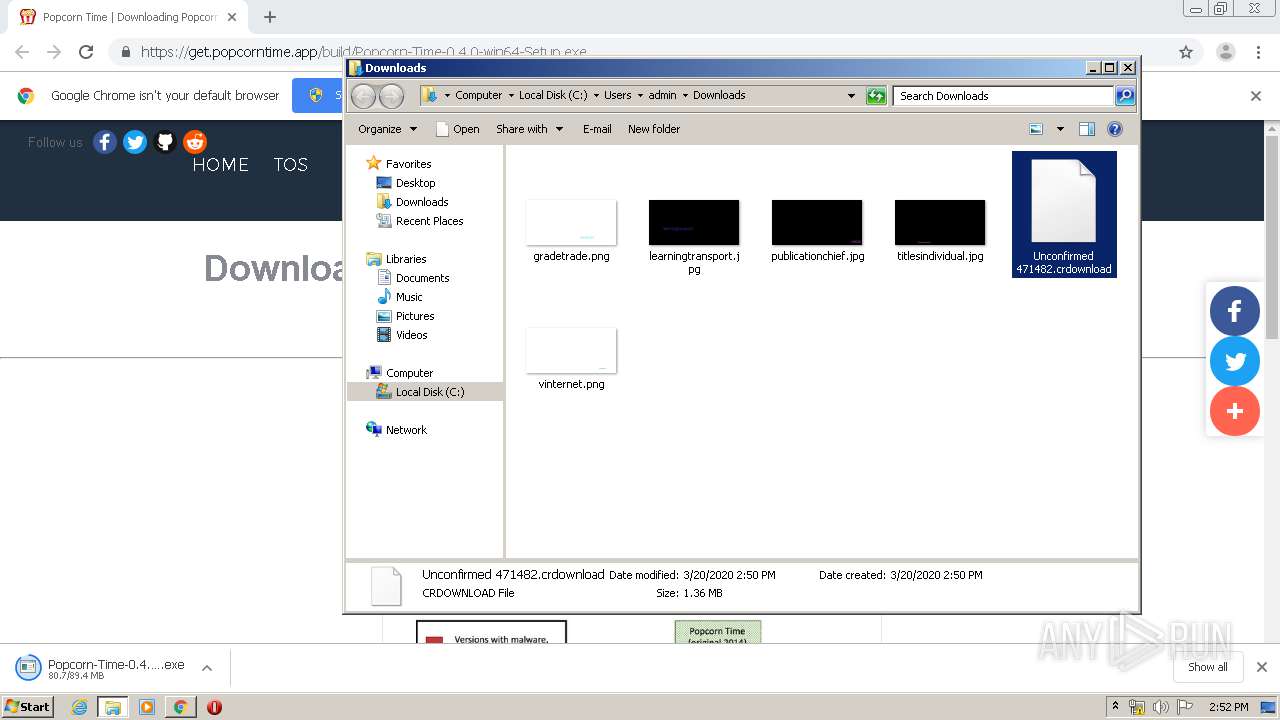
Task: Share via the floating Facebook button
Action: tap(1235, 310)
